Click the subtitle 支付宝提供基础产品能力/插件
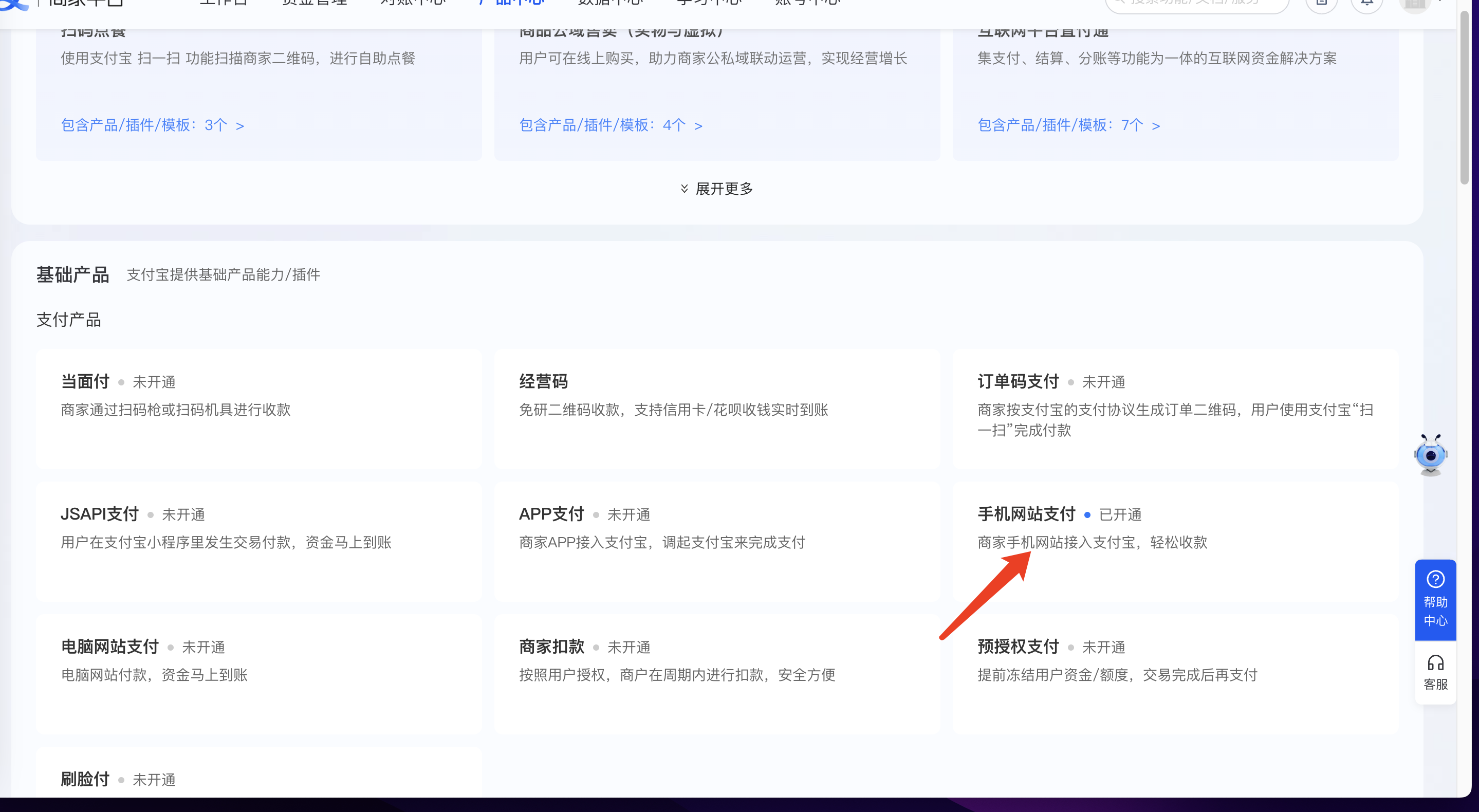Screen dimensions: 1479x812 224,274
